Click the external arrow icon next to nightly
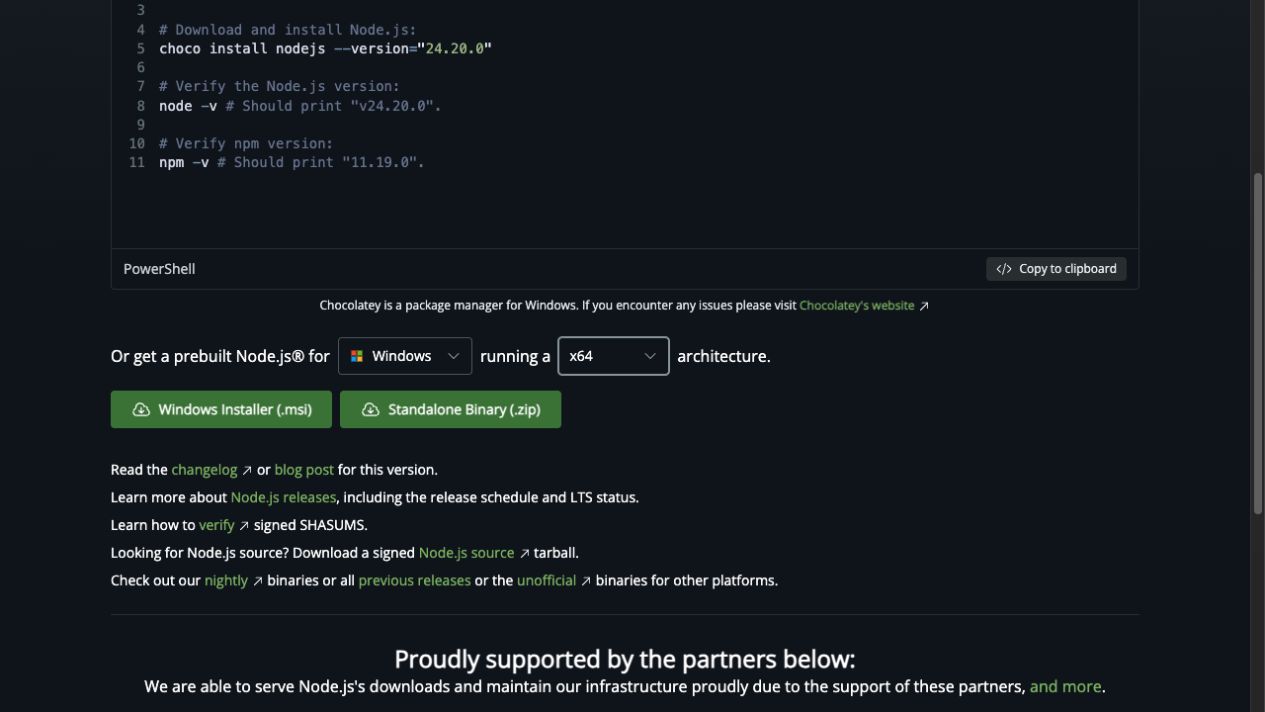The width and height of the screenshot is (1265, 712). point(257,581)
